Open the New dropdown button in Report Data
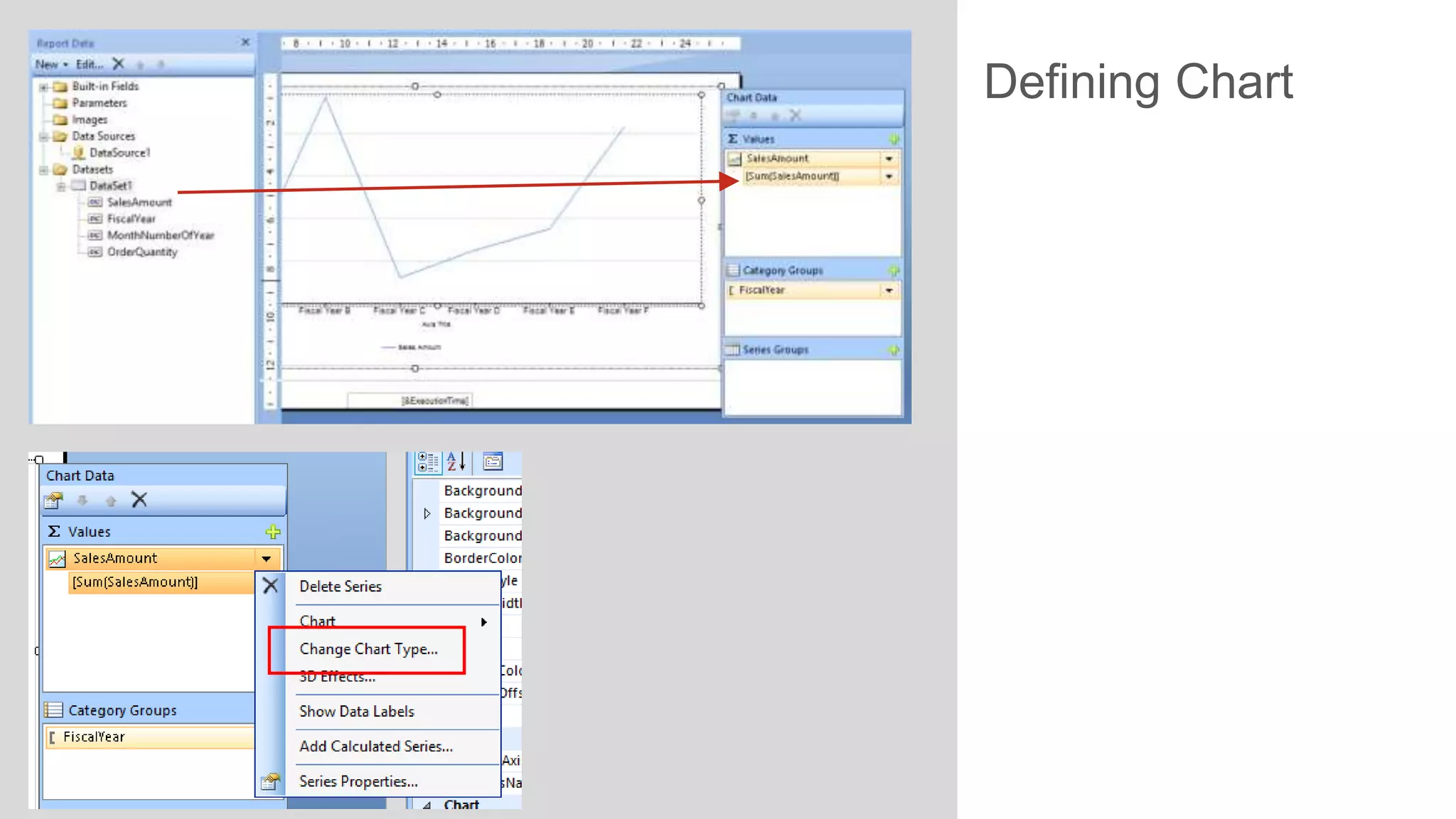The height and width of the screenshot is (819, 1456). [x=51, y=64]
